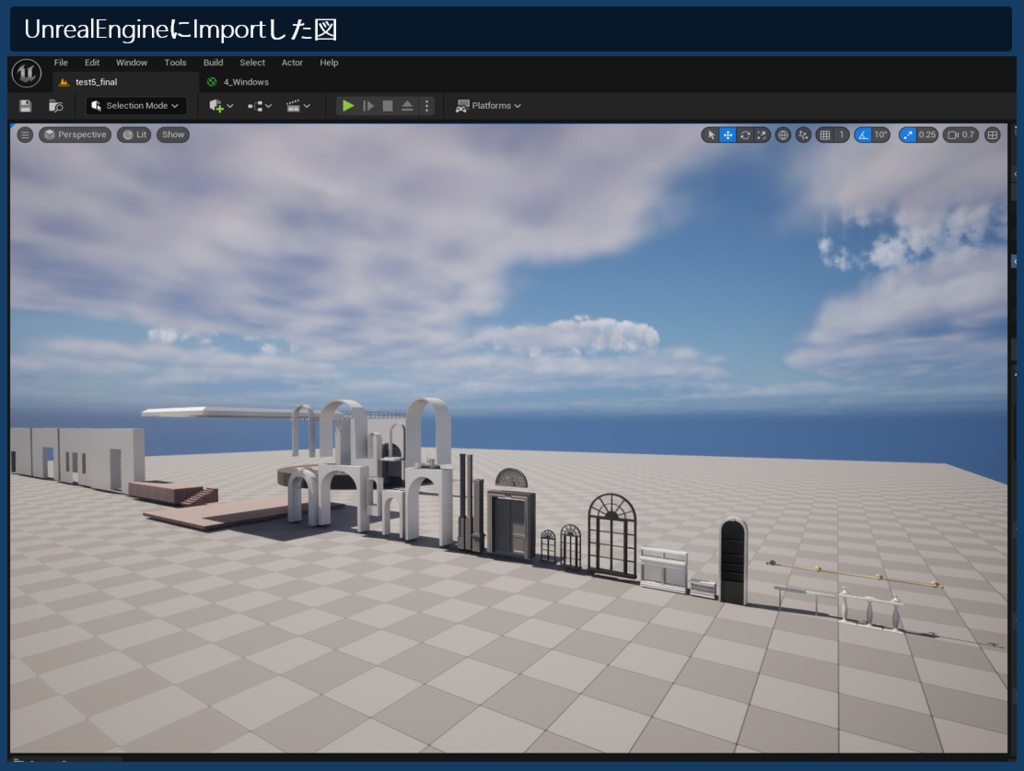Click the Lit view mode button

pos(135,135)
